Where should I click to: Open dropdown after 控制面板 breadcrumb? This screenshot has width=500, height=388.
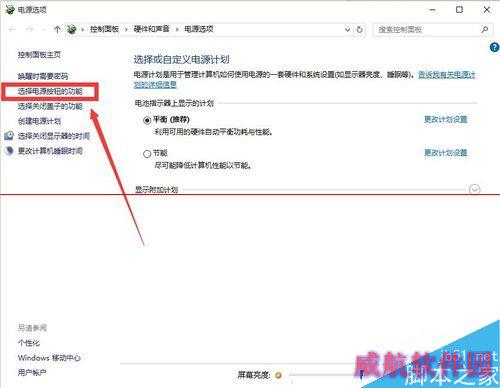126,29
